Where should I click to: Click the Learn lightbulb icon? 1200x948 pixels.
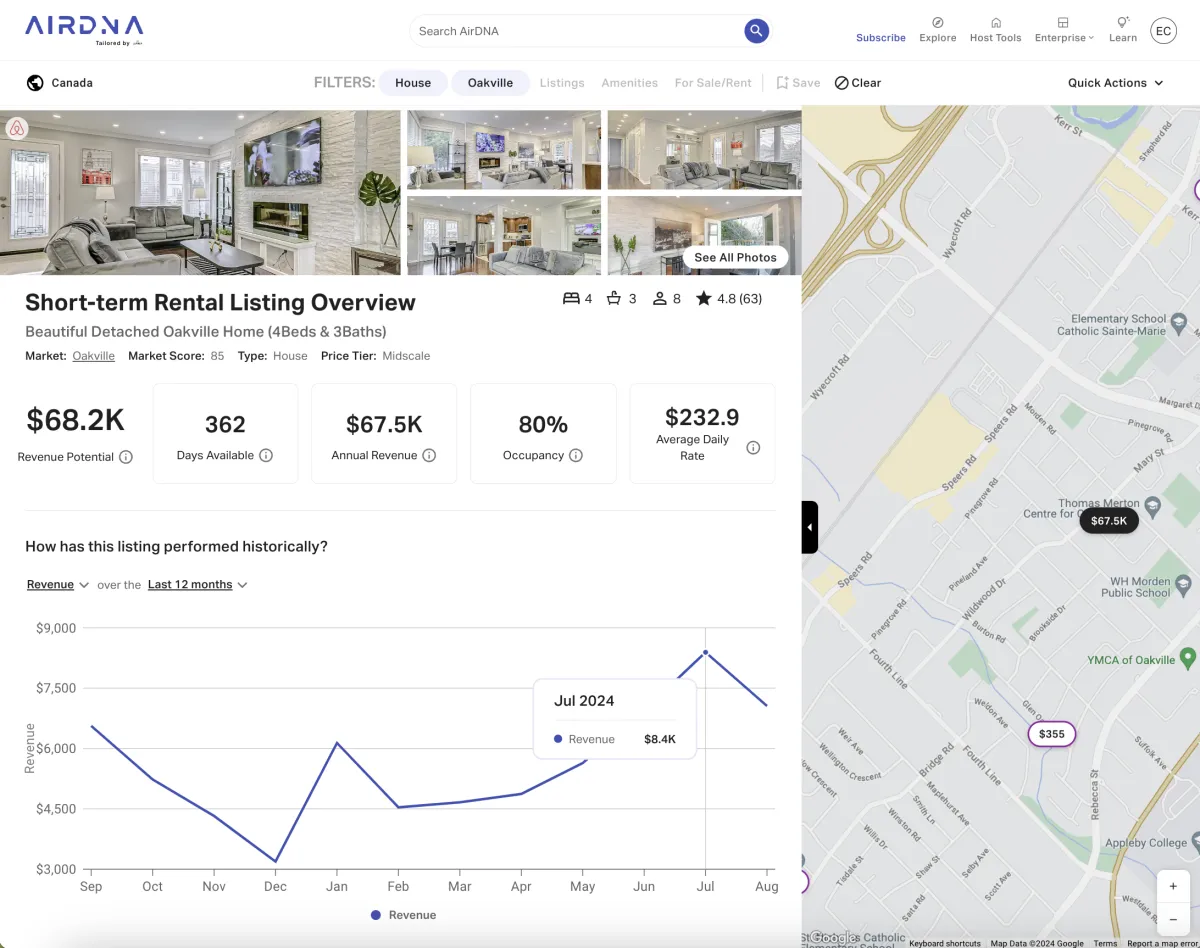point(1122,23)
